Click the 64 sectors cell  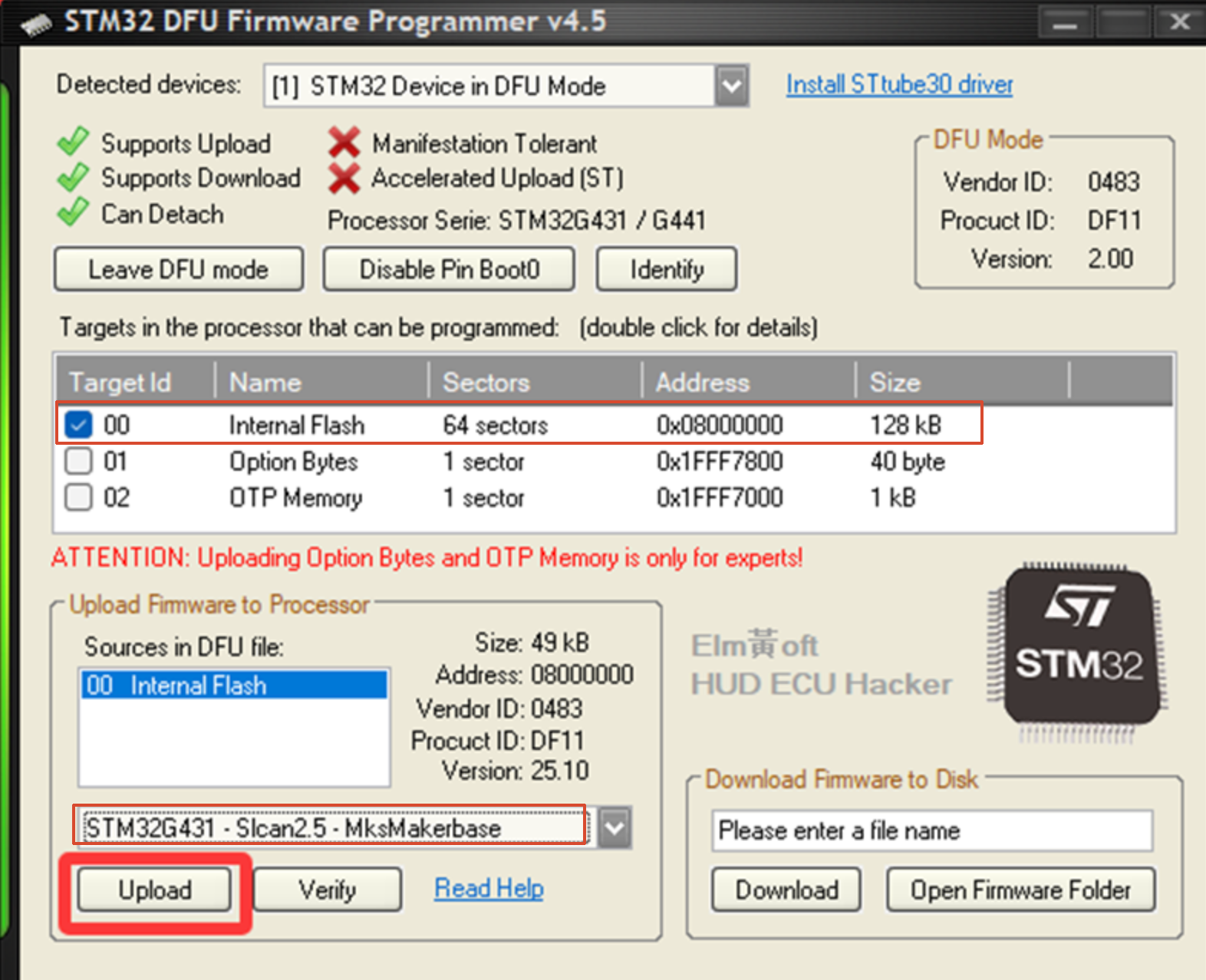pyautogui.click(x=496, y=425)
